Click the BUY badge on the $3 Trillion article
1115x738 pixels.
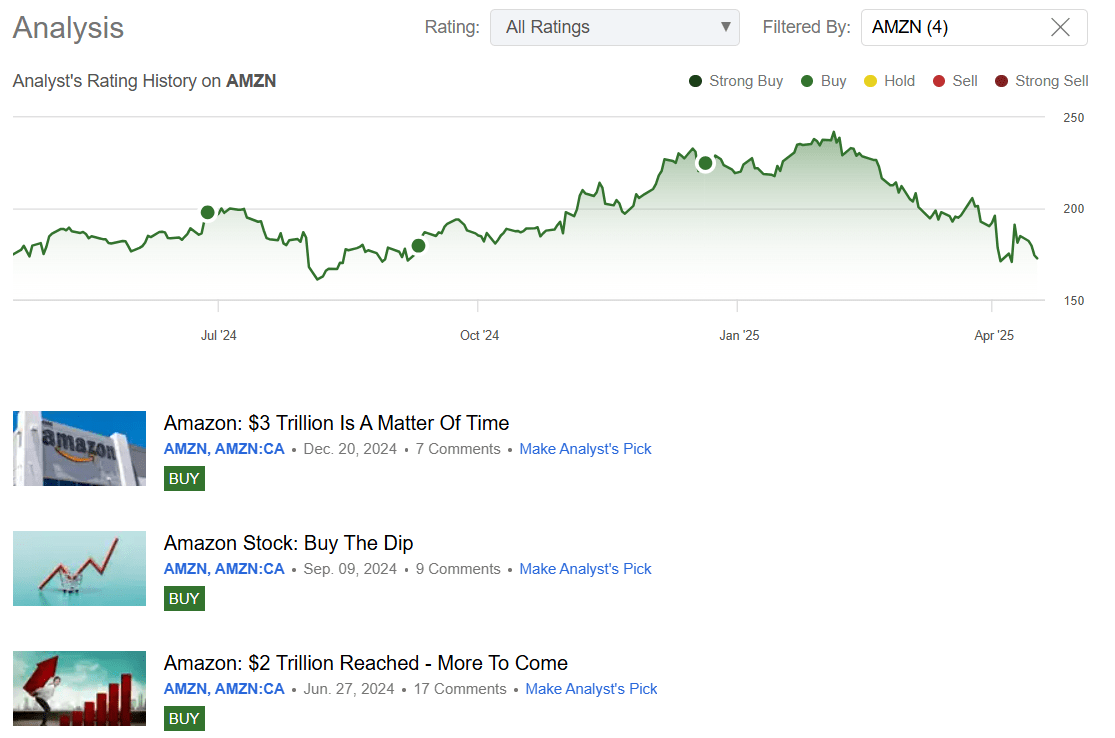[184, 478]
